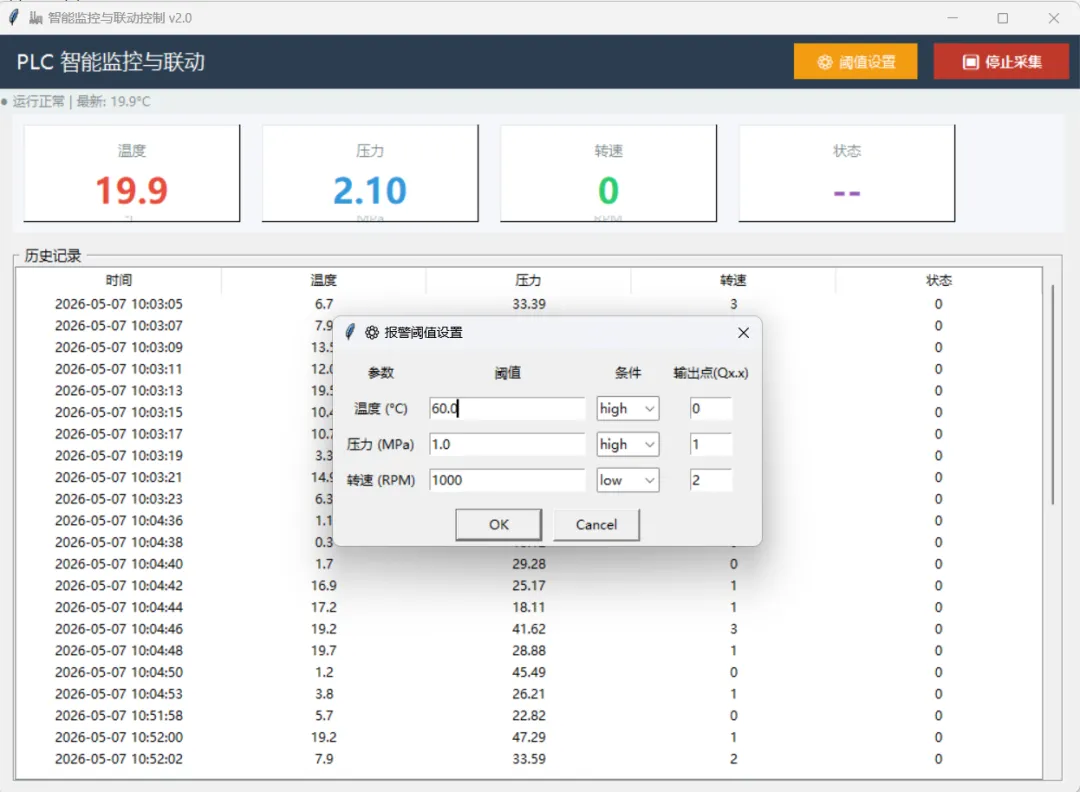This screenshot has width=1080, height=792.
Task: Click the gear icon beside 报警阈值设置
Action: click(x=372, y=333)
